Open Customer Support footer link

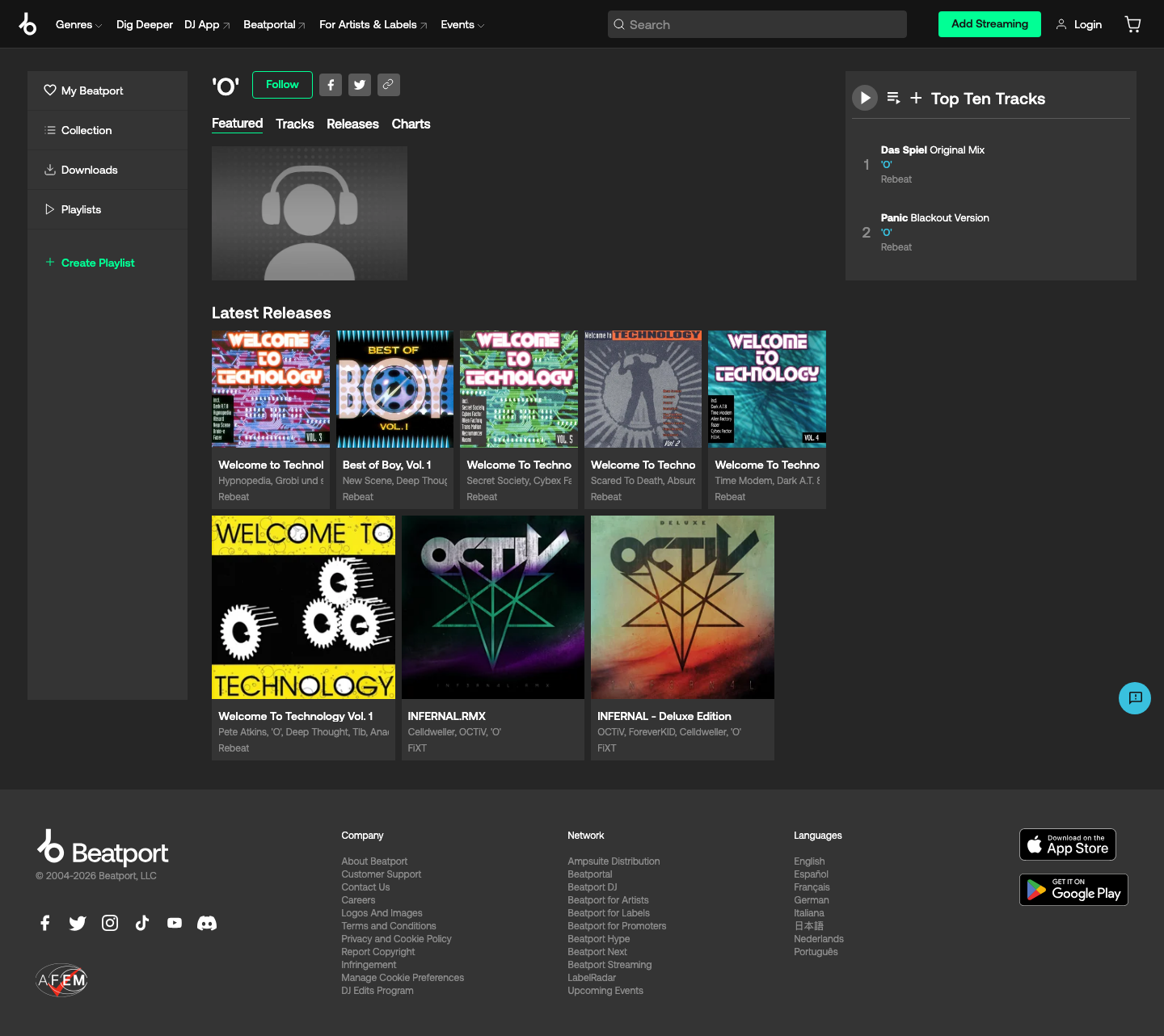click(382, 874)
